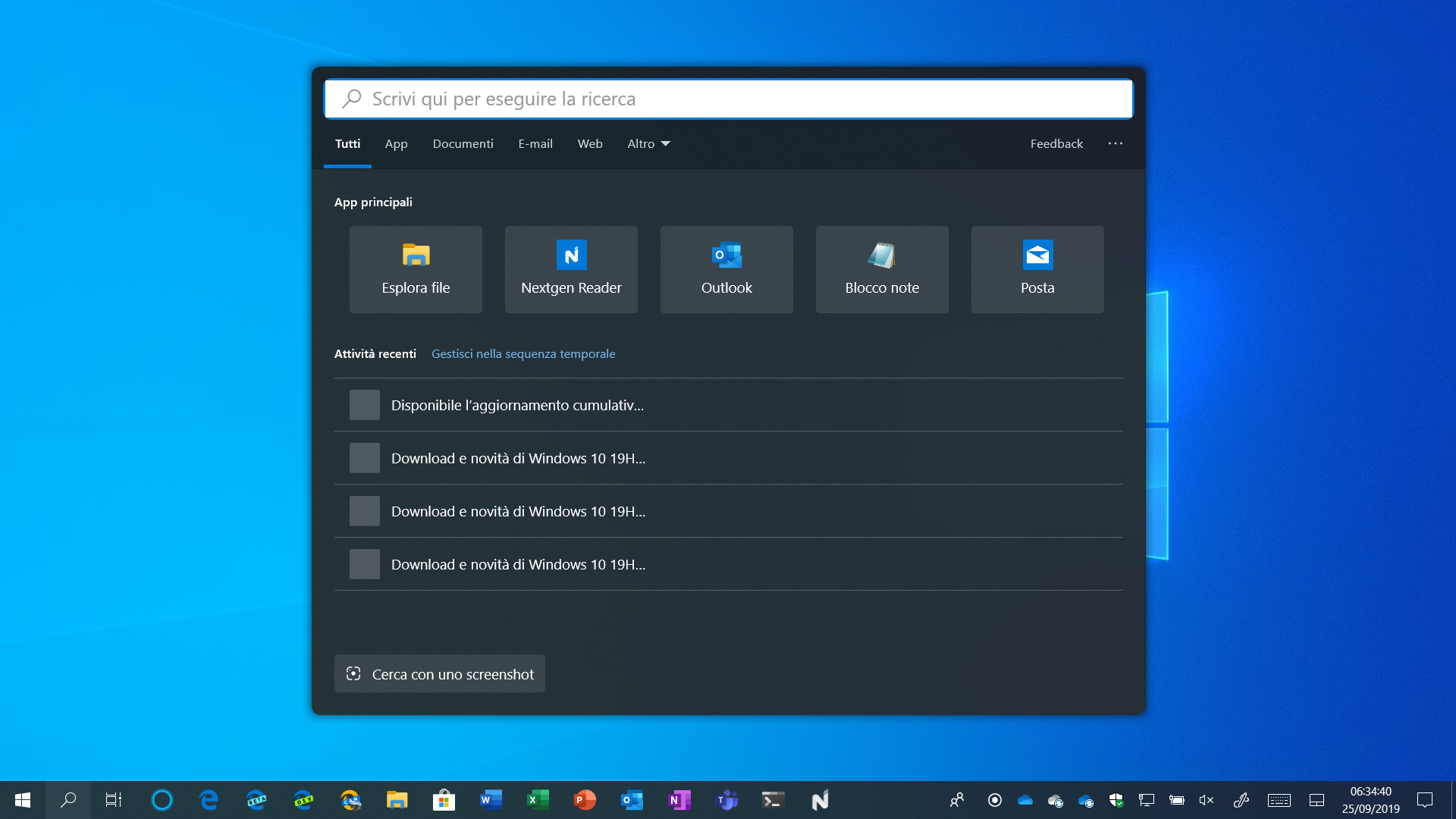This screenshot has width=1456, height=819.
Task: Launch Word from the taskbar
Action: tap(491, 800)
